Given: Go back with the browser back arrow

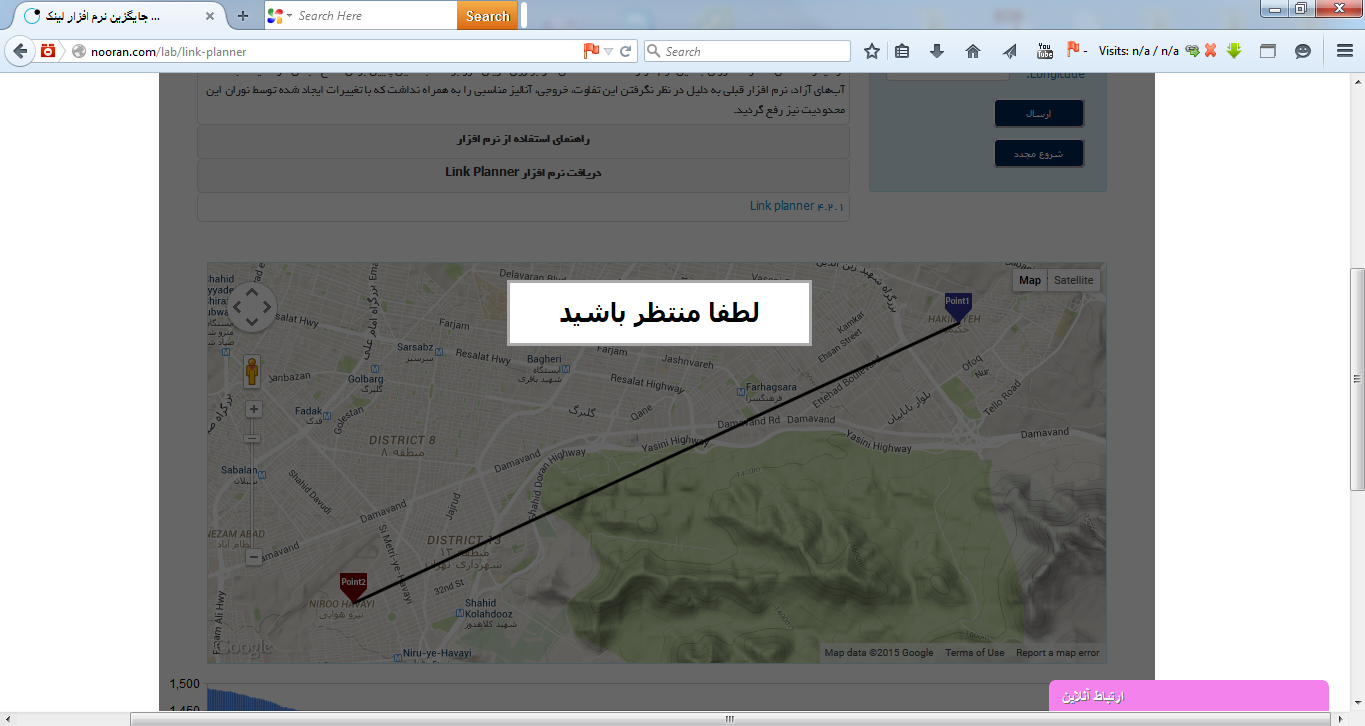Looking at the screenshot, I should (x=20, y=51).
